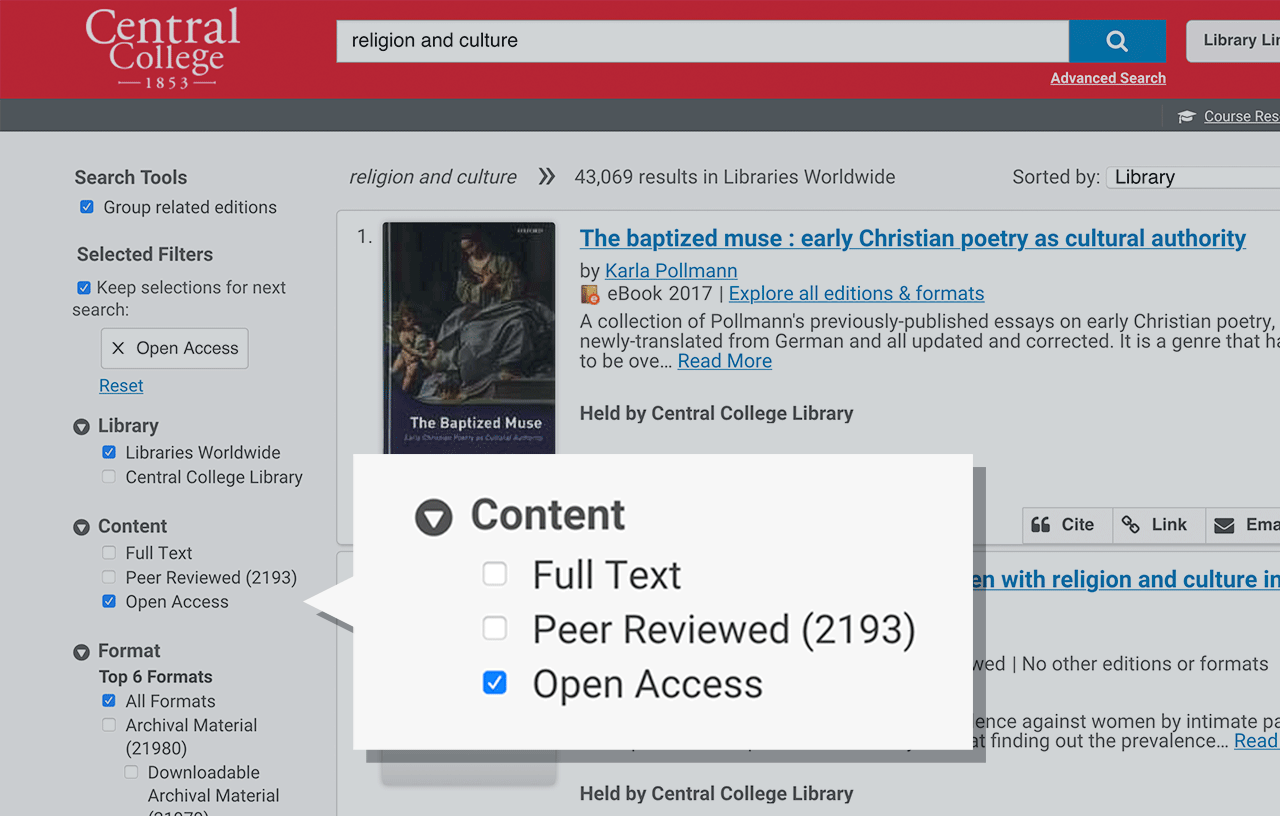Open the Advanced Search link
Image resolution: width=1280 pixels, height=816 pixels.
[1107, 78]
